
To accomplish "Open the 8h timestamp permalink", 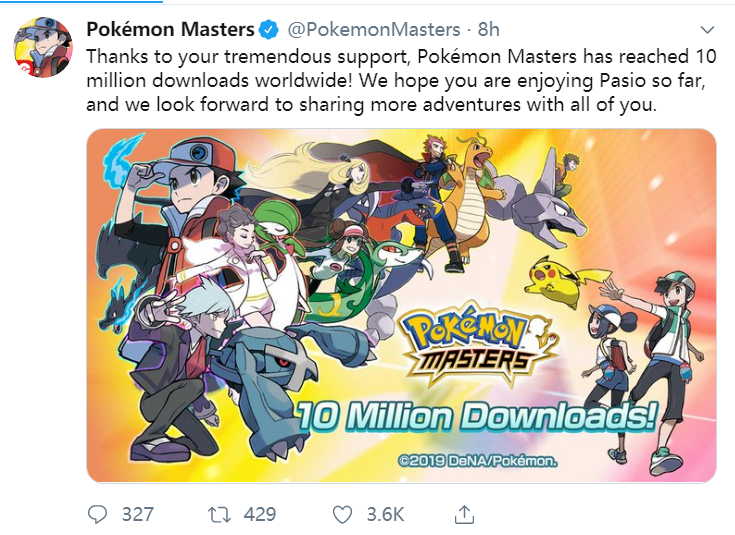I will (488, 30).
